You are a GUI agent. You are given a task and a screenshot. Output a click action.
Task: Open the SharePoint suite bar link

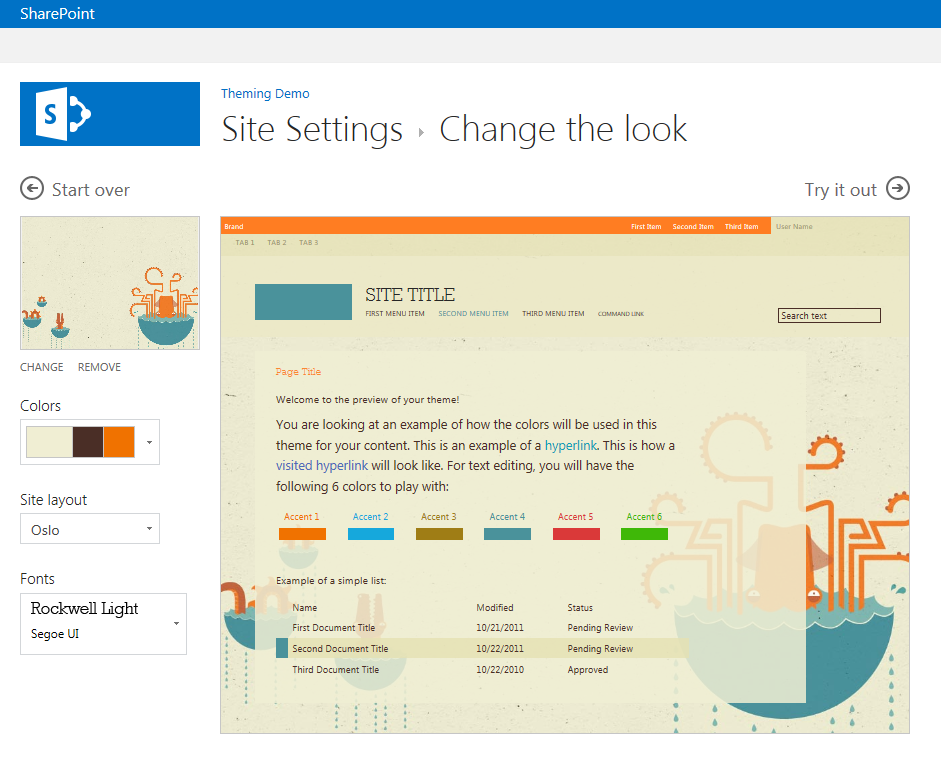[57, 13]
